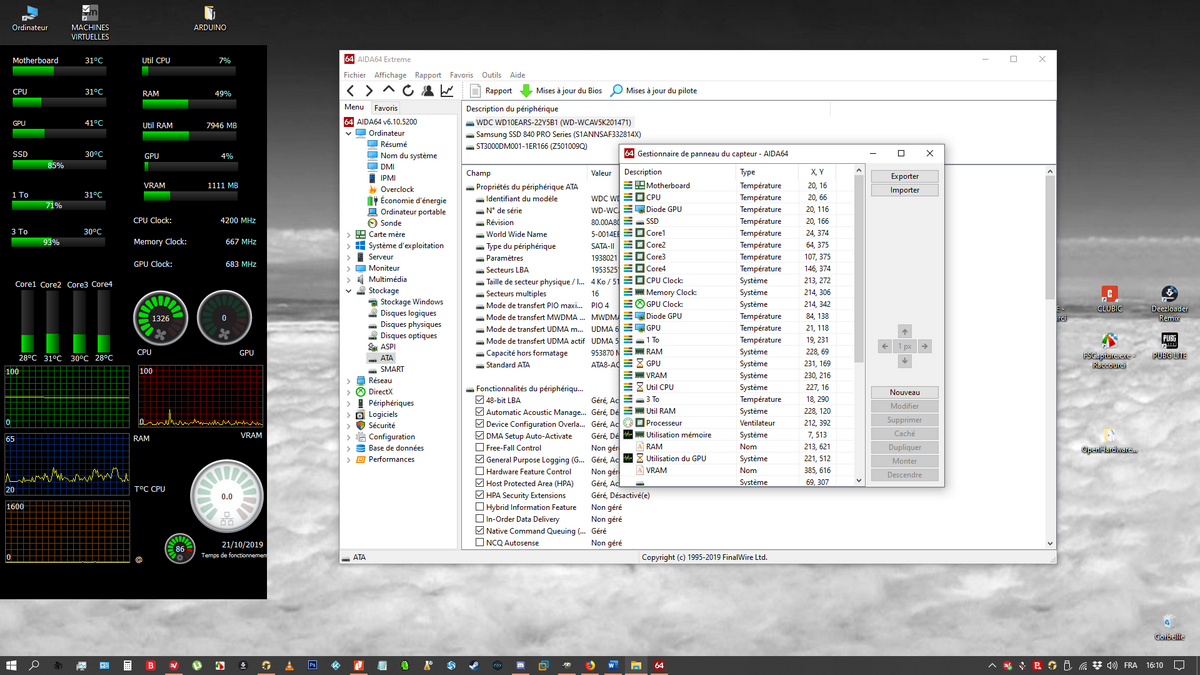The width and height of the screenshot is (1200, 675).
Task: Click the up-level arrow in AIDA64 toolbar
Action: pyautogui.click(x=389, y=90)
